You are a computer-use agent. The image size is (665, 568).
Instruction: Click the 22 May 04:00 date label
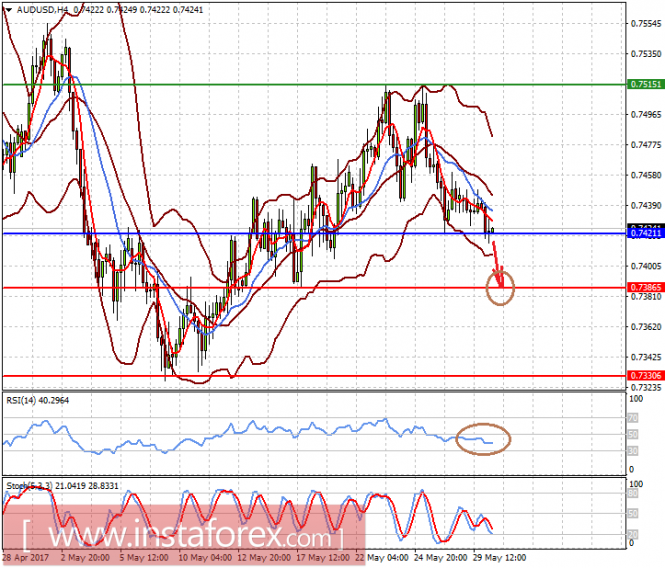point(381,556)
